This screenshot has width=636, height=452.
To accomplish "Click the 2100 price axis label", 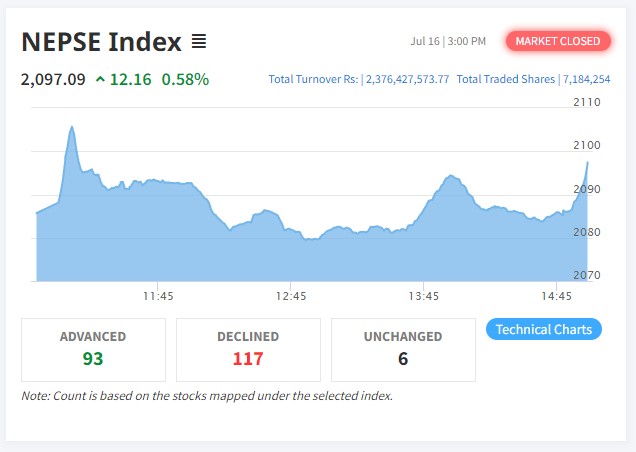I will (x=586, y=146).
